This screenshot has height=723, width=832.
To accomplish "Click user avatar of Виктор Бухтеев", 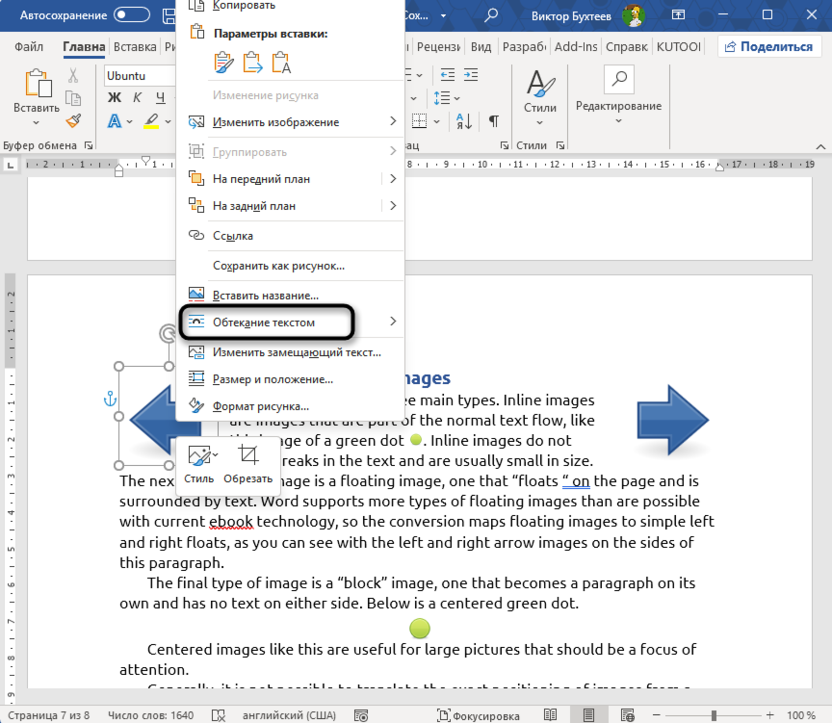I will (x=633, y=15).
